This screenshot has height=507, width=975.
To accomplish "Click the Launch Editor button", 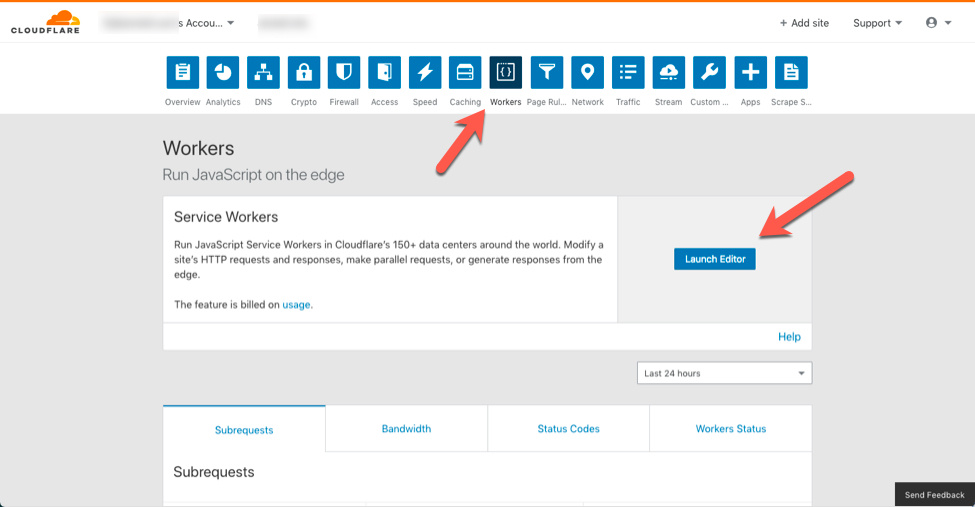I will [715, 259].
